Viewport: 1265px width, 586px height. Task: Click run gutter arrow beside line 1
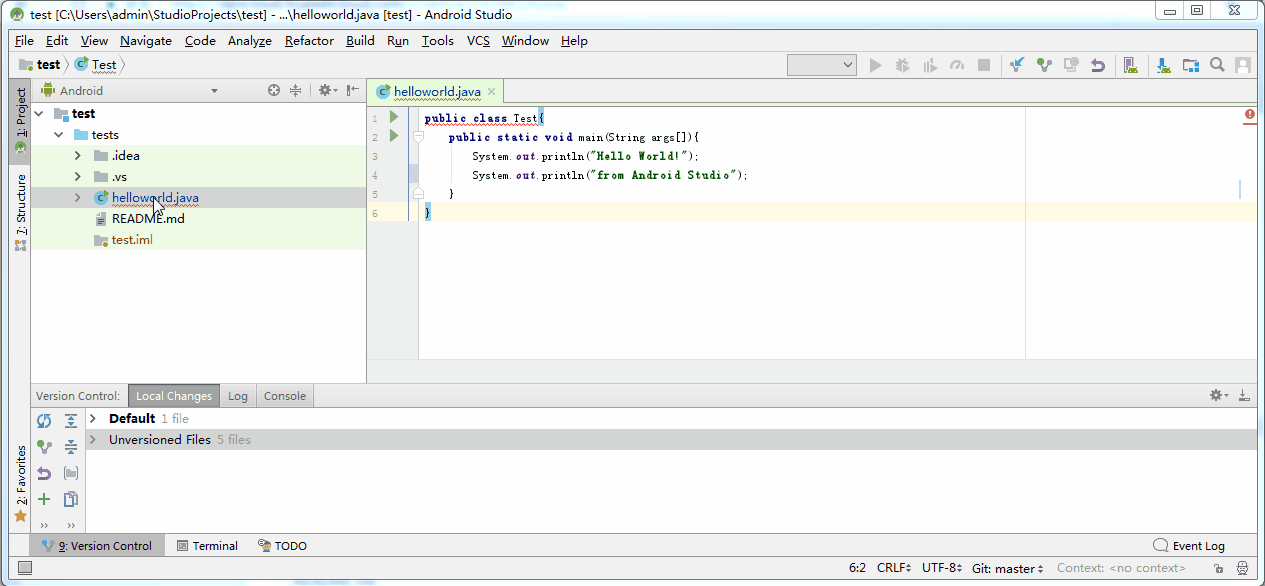pos(394,117)
